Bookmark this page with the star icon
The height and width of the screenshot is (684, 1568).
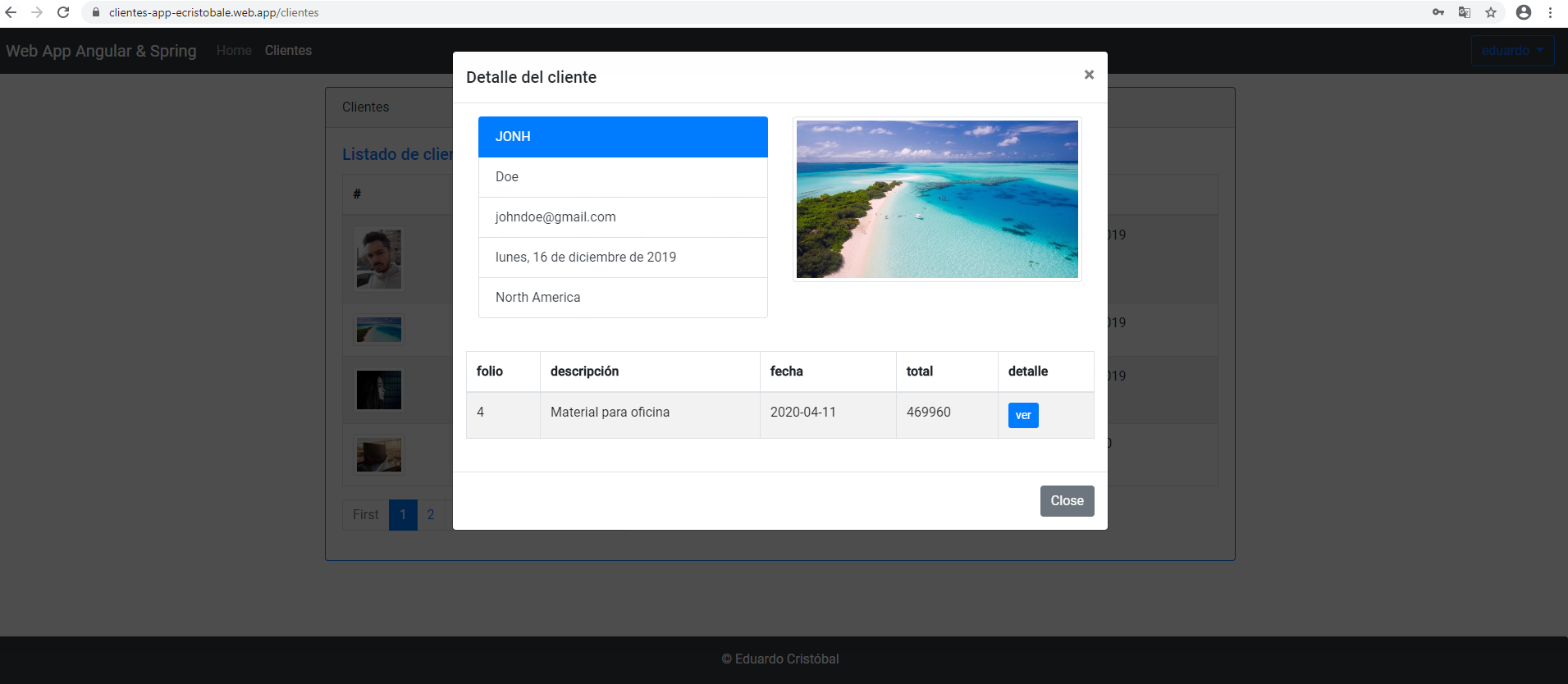(x=1491, y=12)
